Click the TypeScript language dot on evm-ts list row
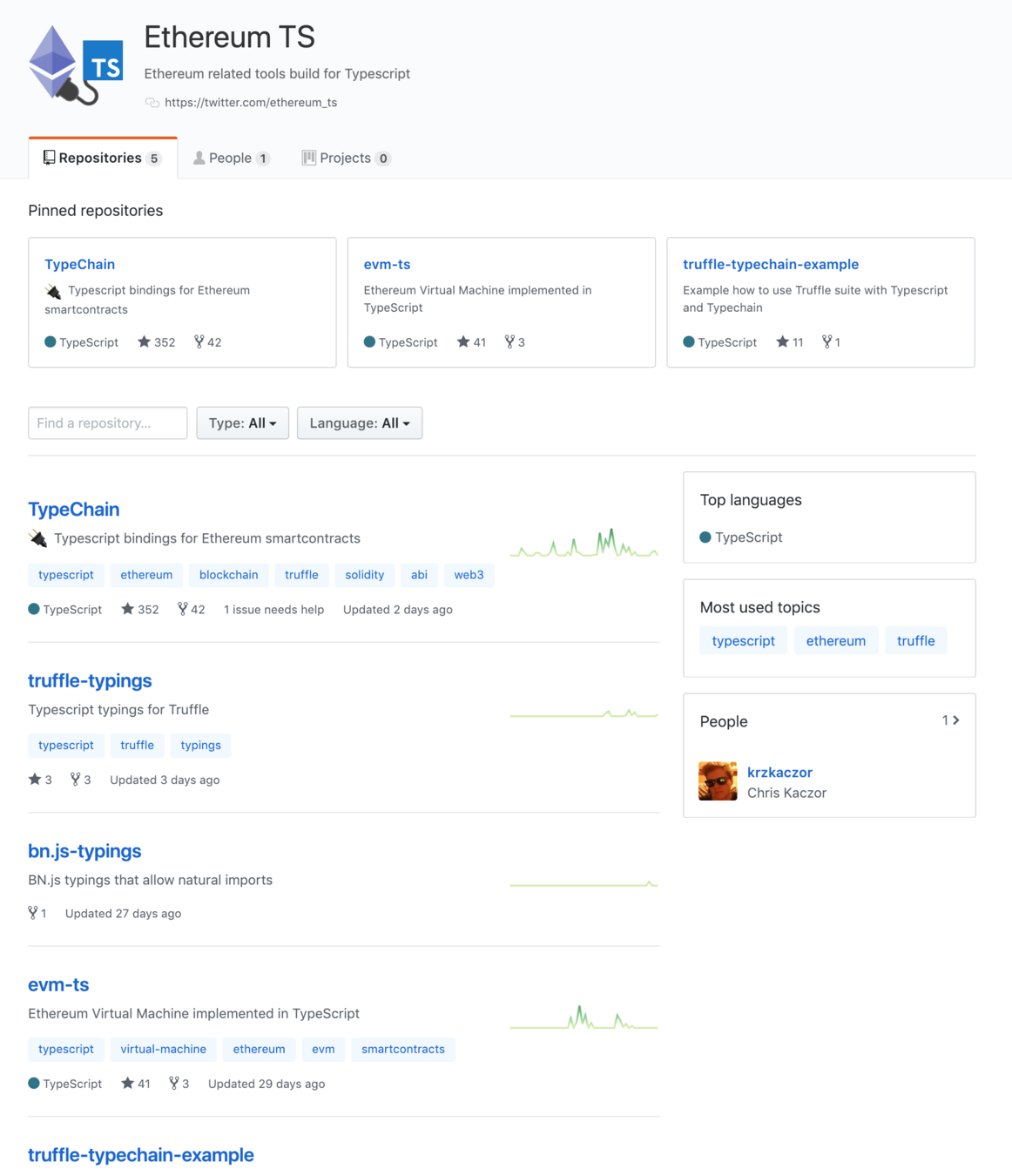Viewport: 1012px width, 1176px height. point(34,1084)
